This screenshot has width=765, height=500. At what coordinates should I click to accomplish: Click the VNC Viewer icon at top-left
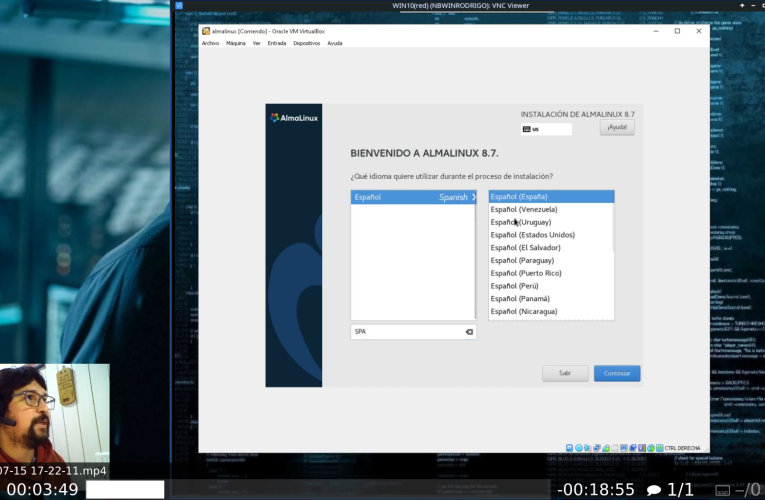[179, 5]
